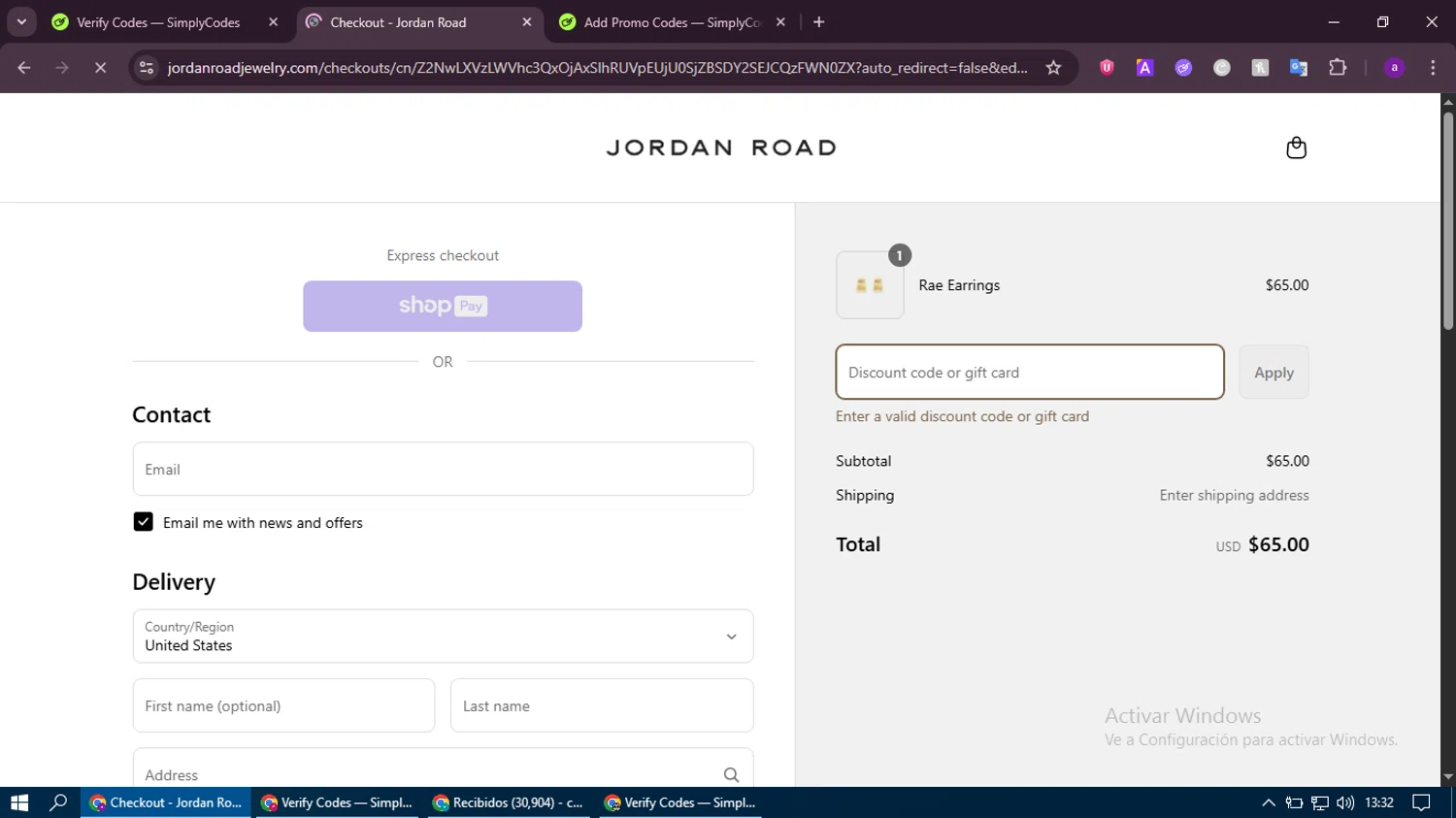Switch to Verify Codes — SimplyCodes tab
This screenshot has width=1456, height=818.
158,22
